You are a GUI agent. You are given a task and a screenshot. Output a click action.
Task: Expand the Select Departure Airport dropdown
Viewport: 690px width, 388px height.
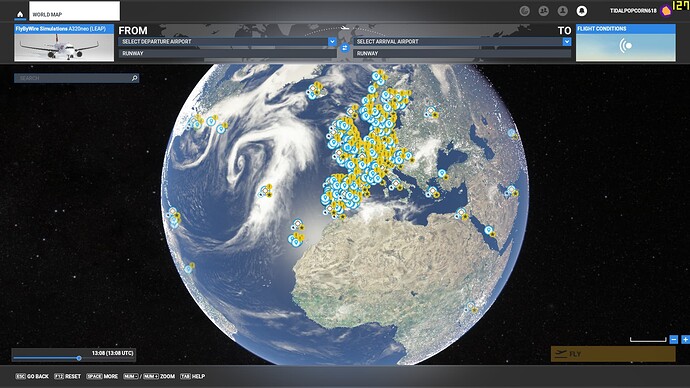pyautogui.click(x=332, y=41)
